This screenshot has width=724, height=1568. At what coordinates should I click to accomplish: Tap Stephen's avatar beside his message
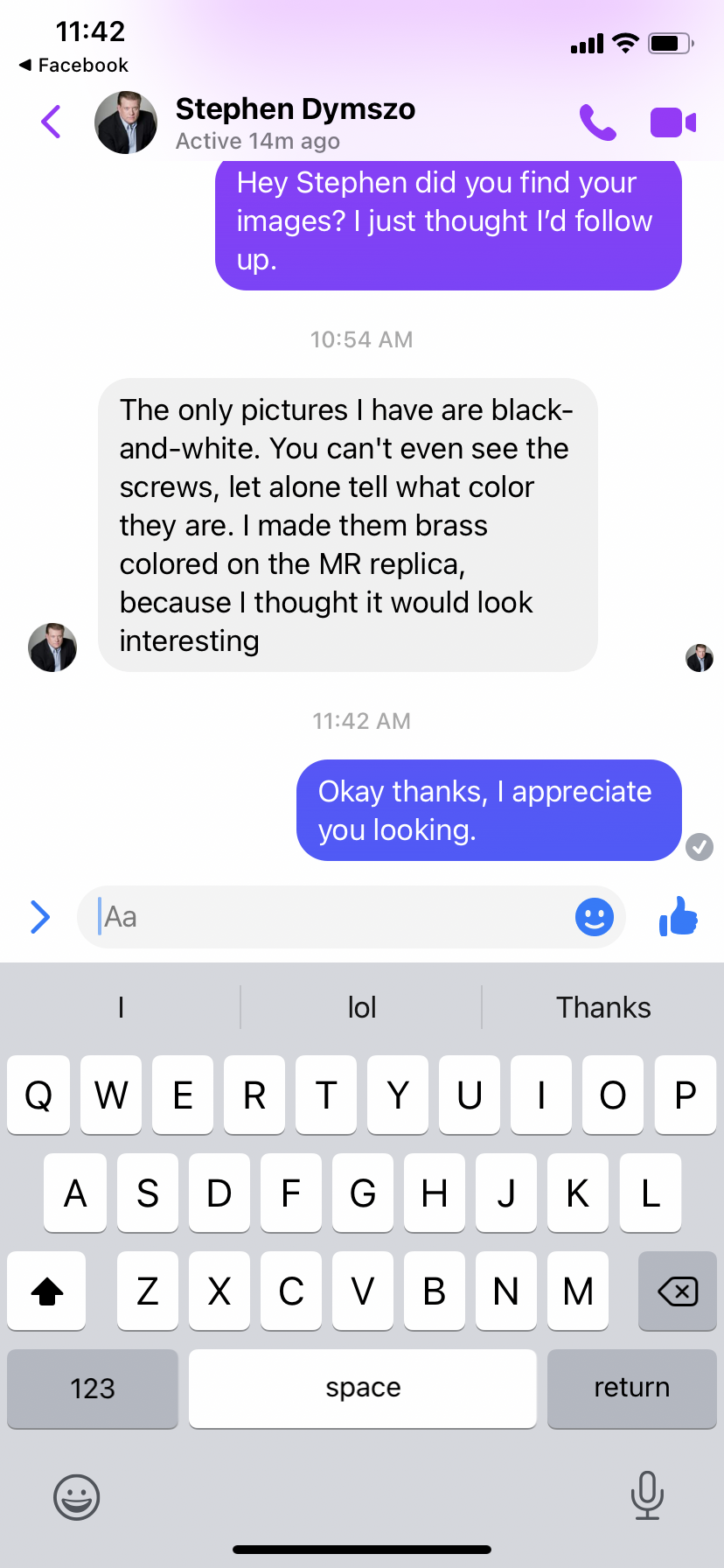click(52, 647)
